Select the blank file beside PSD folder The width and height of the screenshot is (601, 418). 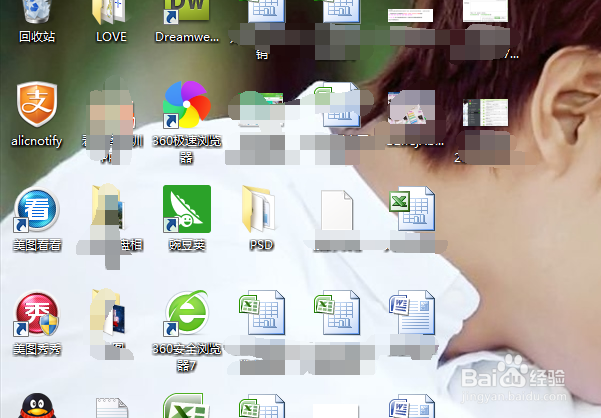pos(337,210)
